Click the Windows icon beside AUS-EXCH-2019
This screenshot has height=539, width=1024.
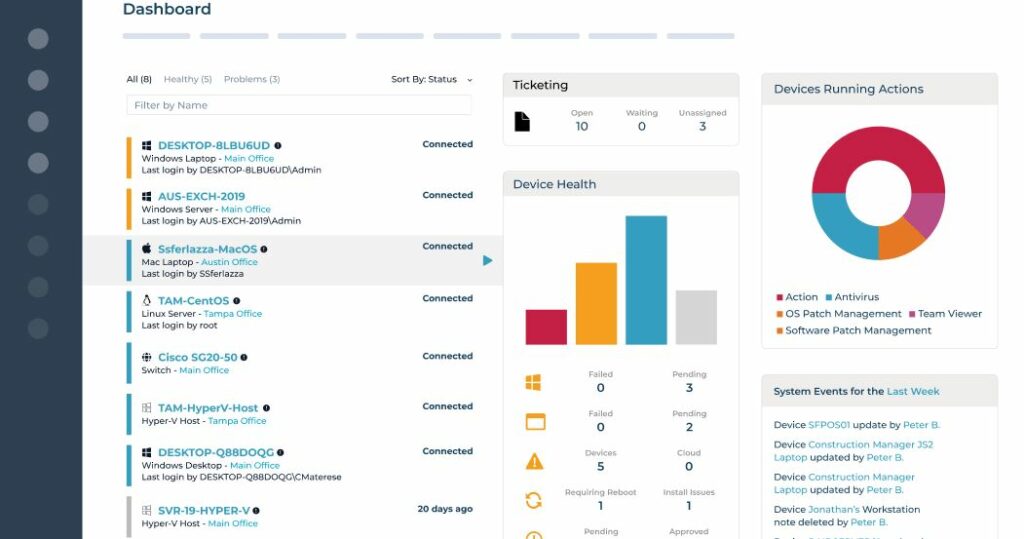(x=146, y=196)
